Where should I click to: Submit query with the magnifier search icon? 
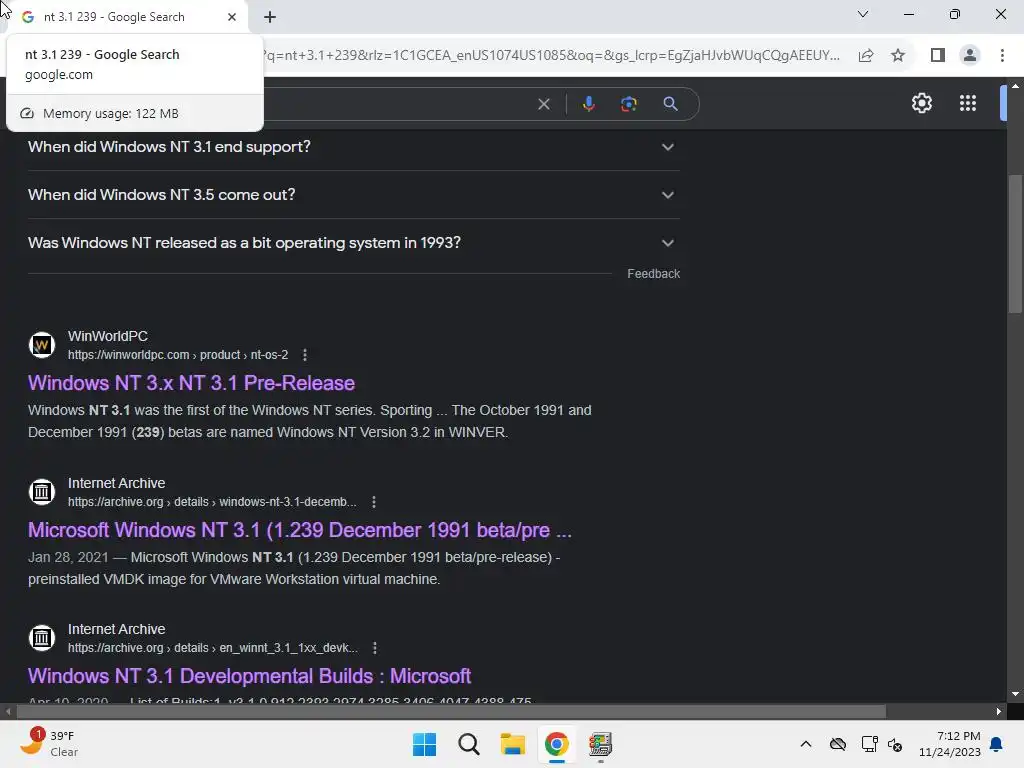(x=670, y=104)
